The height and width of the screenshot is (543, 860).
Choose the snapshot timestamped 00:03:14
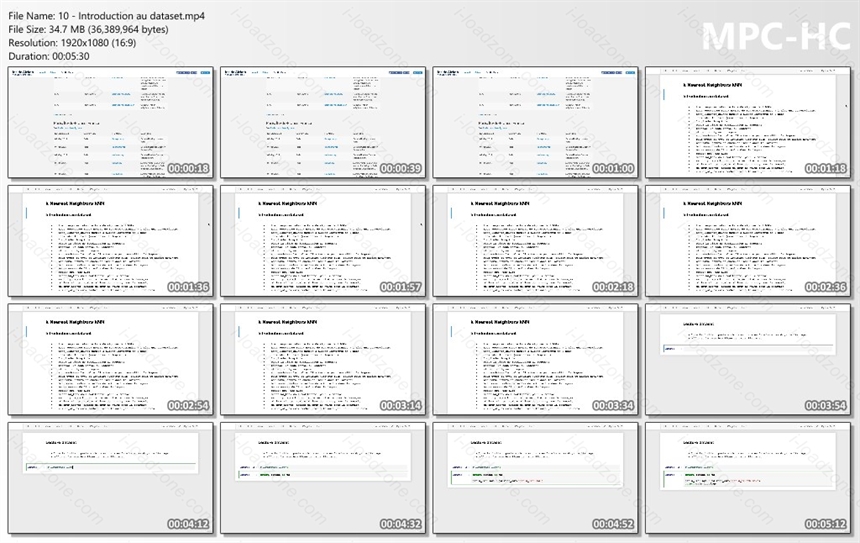pos(323,359)
